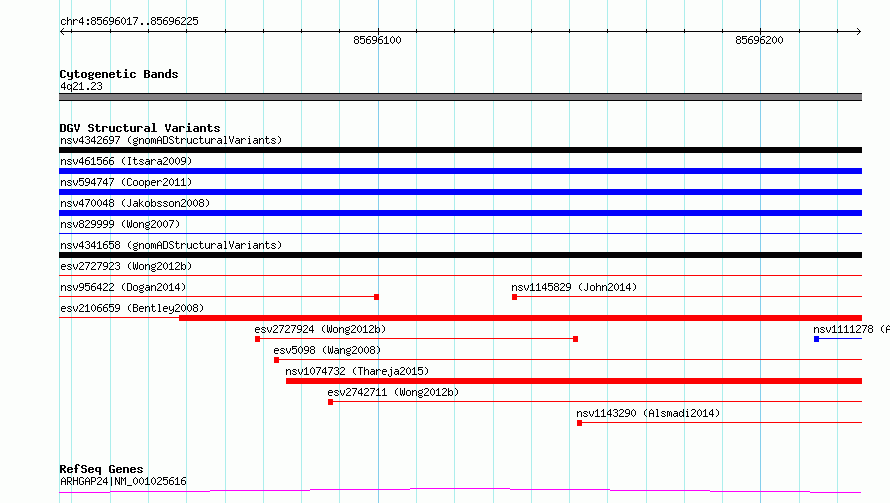Click the chr4:85696017..85696225 coordinate label

tap(129, 21)
